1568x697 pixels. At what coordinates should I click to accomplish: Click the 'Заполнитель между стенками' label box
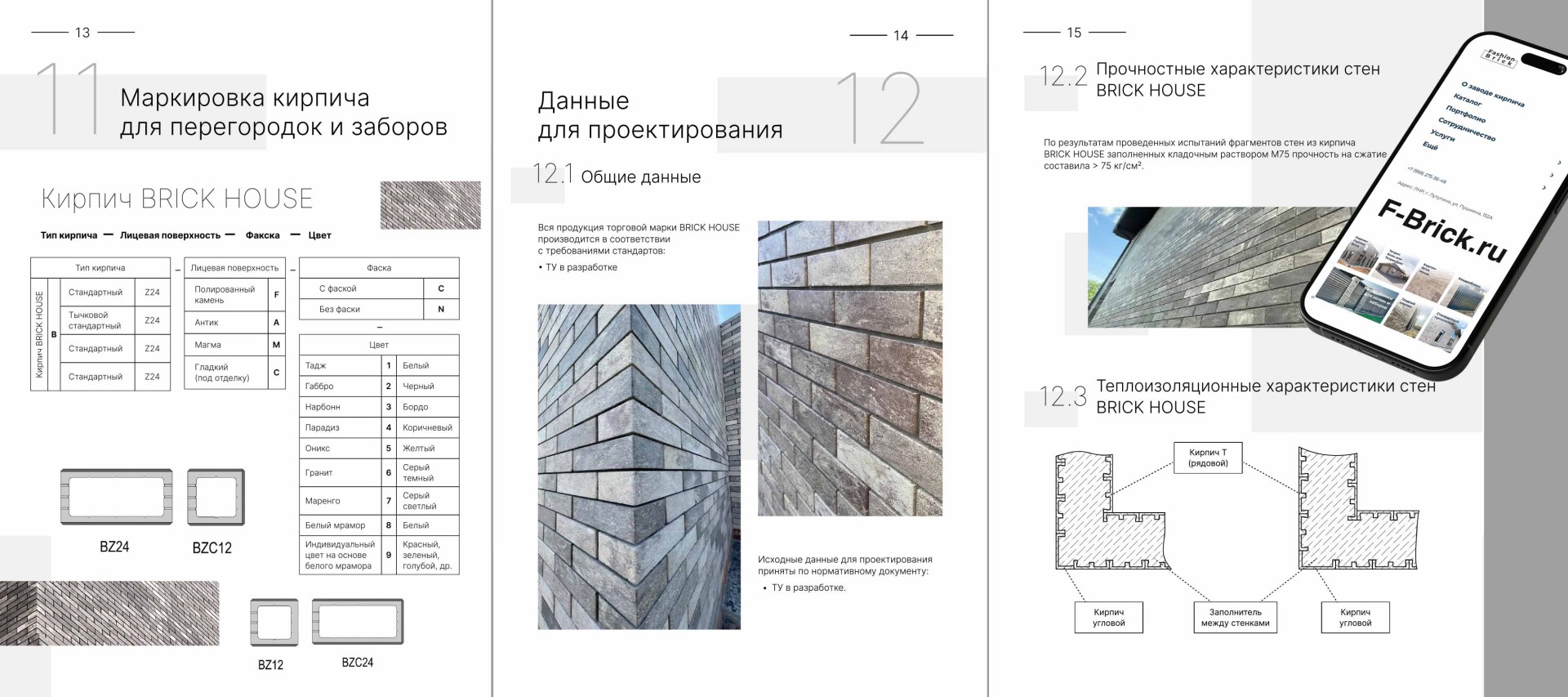coord(1235,618)
